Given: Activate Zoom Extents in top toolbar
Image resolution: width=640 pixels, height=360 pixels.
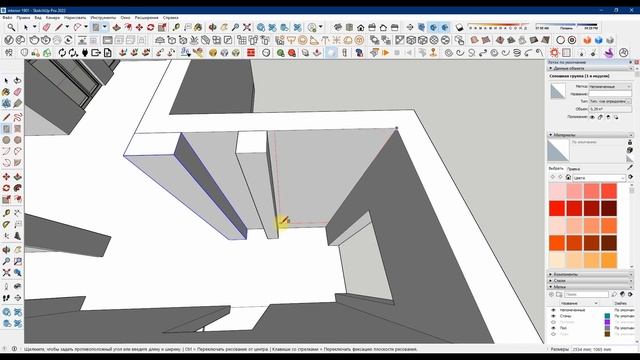Looking at the screenshot, I should click(x=247, y=27).
